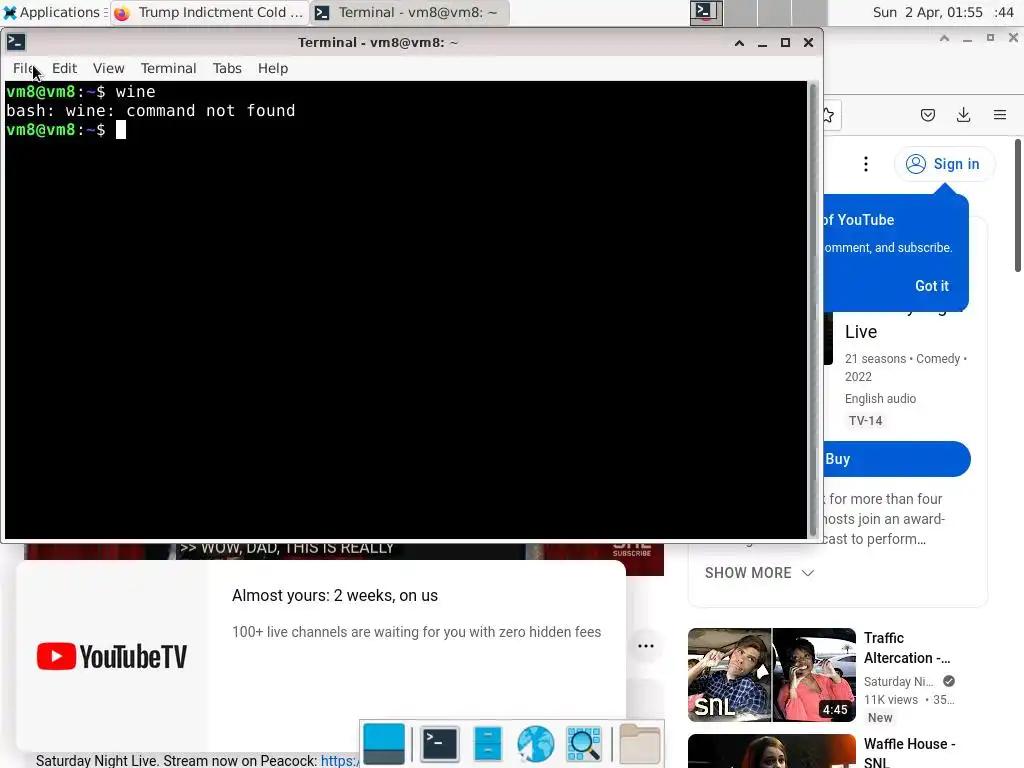Open Firefox Pocket save icon
1024x768 pixels.
(927, 115)
